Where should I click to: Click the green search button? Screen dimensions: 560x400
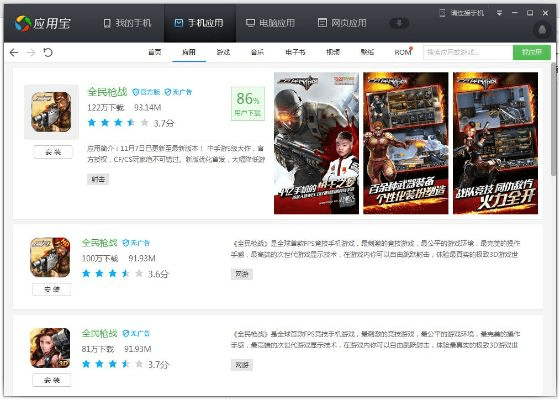(531, 52)
